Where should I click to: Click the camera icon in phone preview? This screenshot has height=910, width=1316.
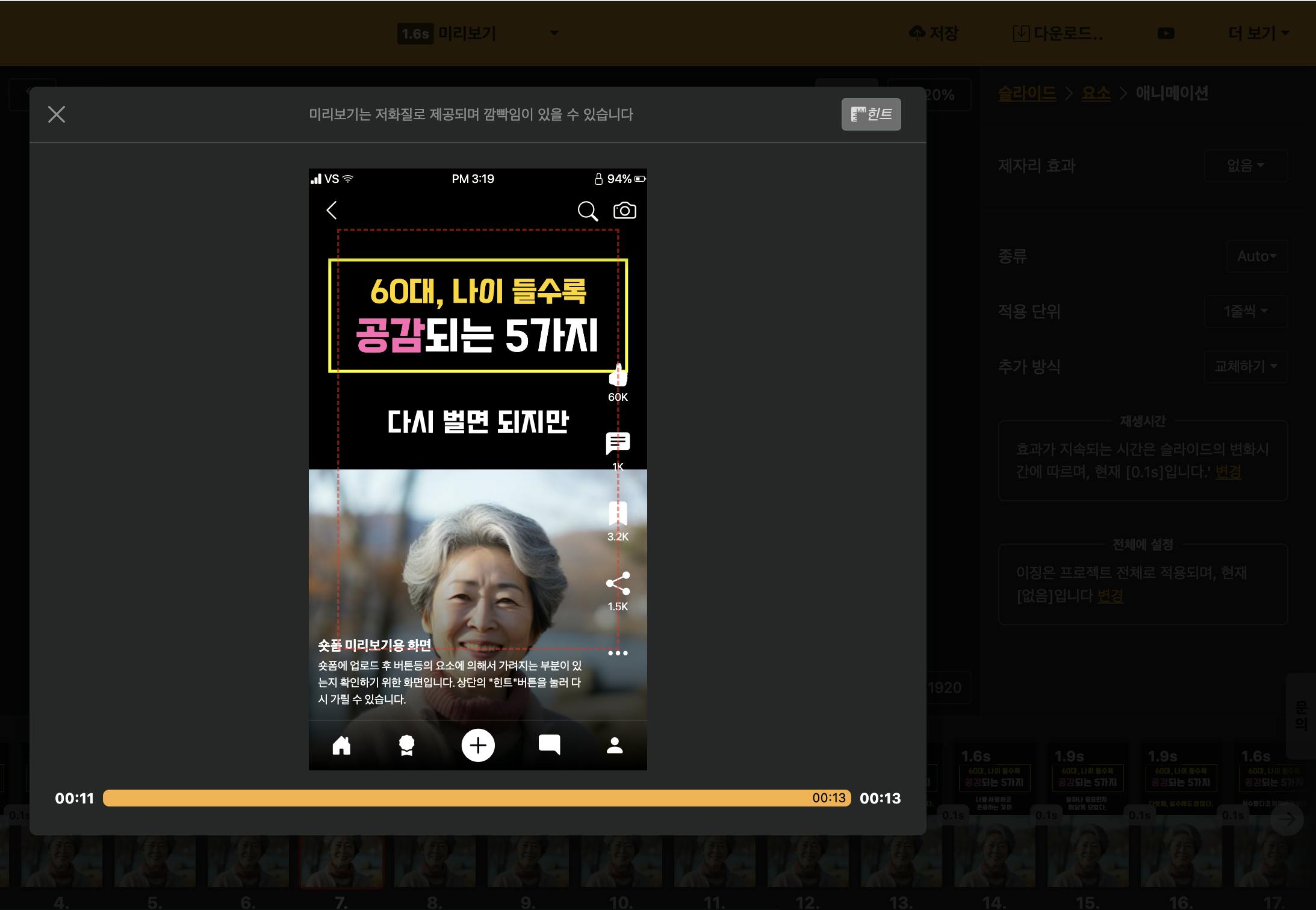(x=624, y=211)
